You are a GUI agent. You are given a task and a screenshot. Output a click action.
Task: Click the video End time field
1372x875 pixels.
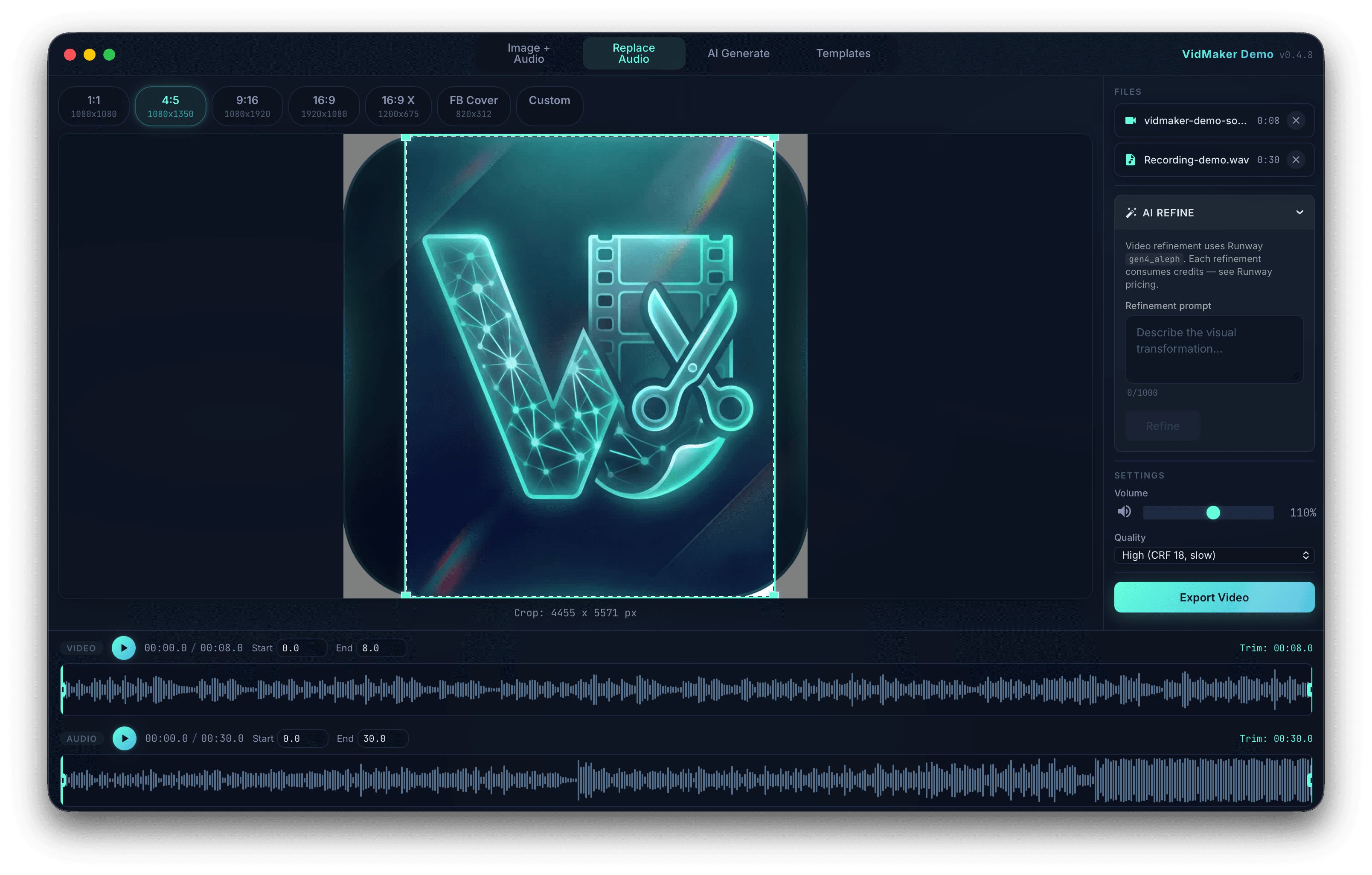point(381,648)
